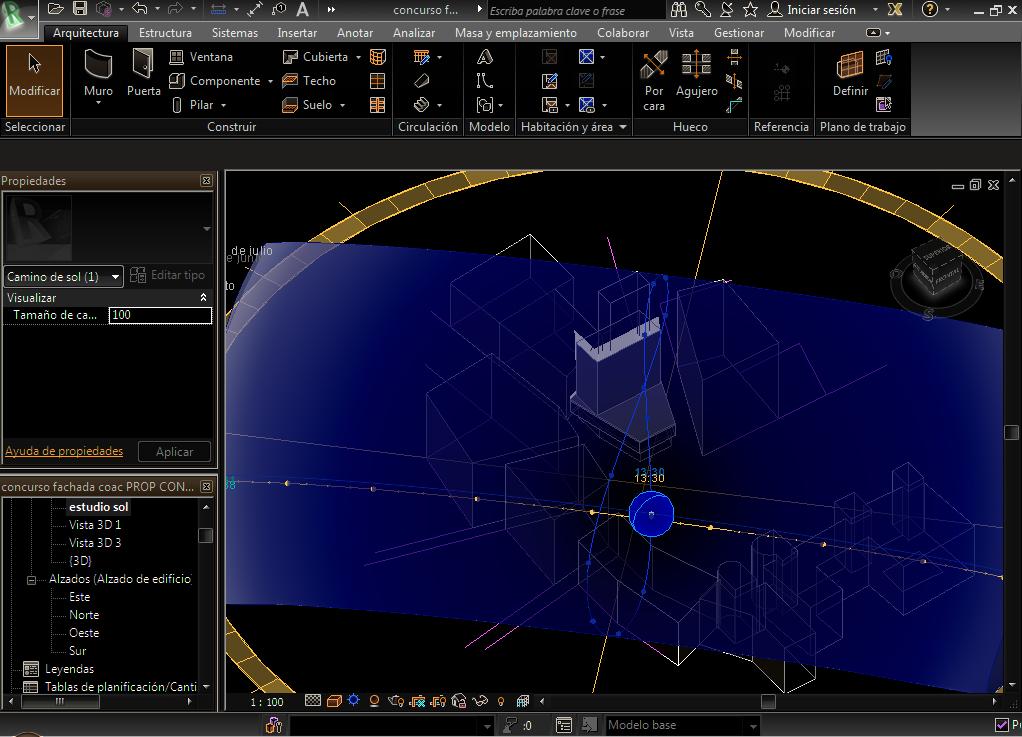Toggle sun path icon in view bar
This screenshot has height=737, width=1022.
click(x=353, y=701)
